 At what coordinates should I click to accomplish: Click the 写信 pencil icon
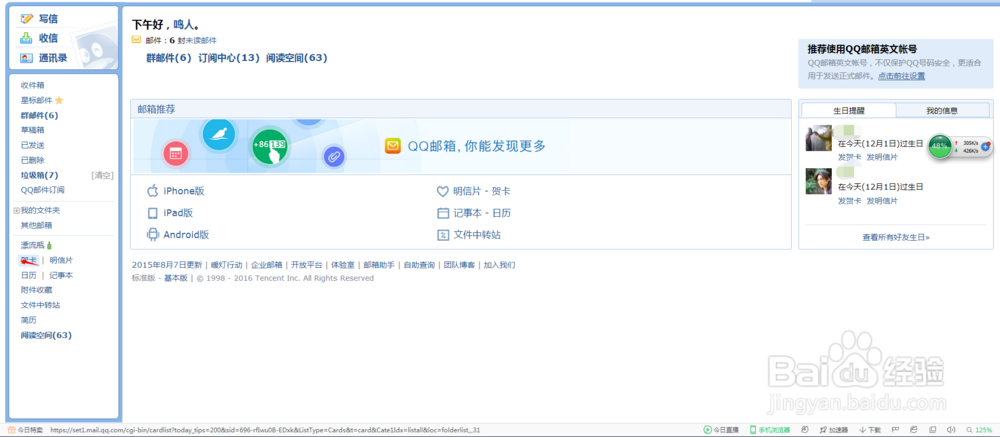click(26, 19)
